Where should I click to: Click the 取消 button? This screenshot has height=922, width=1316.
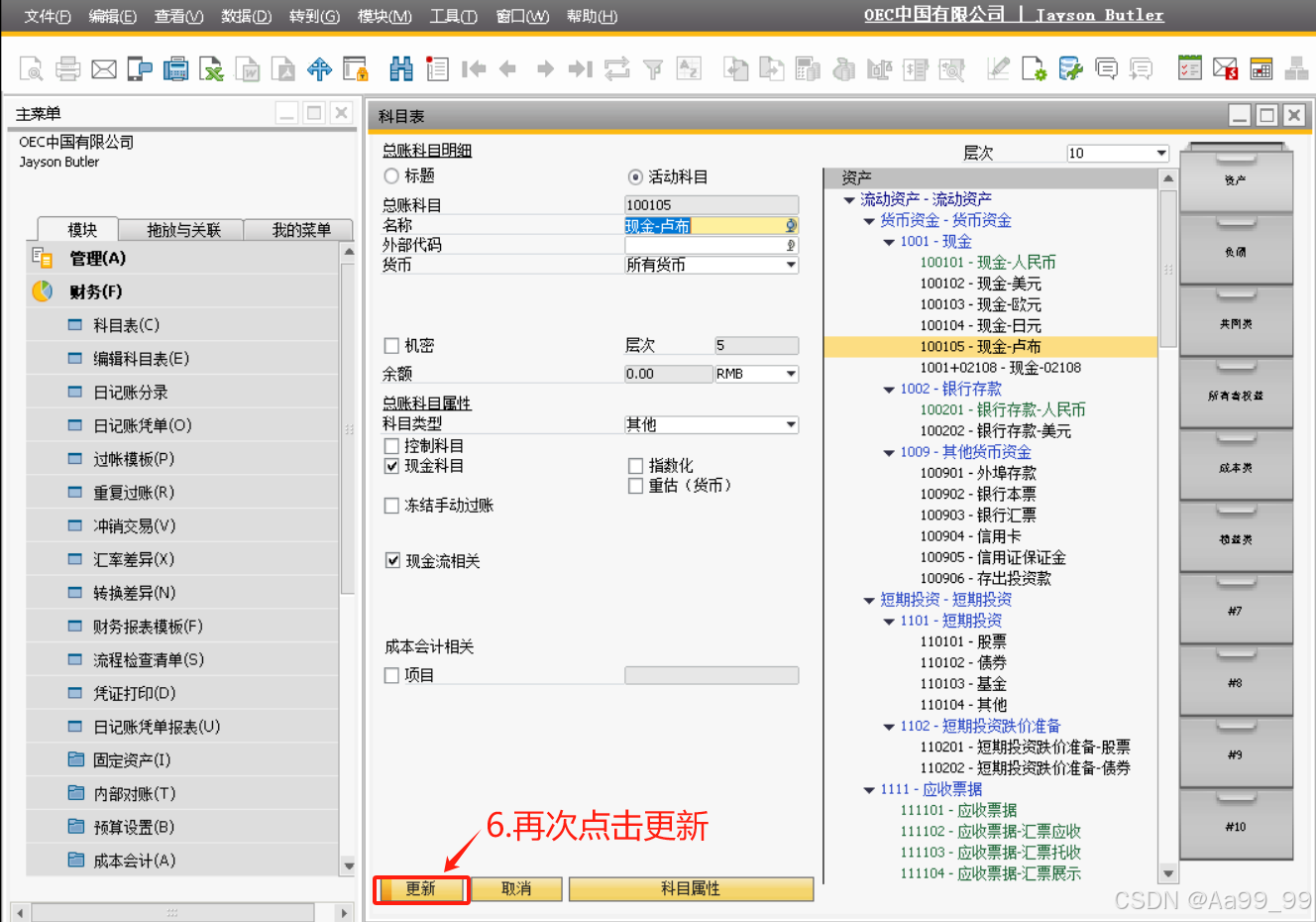[516, 889]
